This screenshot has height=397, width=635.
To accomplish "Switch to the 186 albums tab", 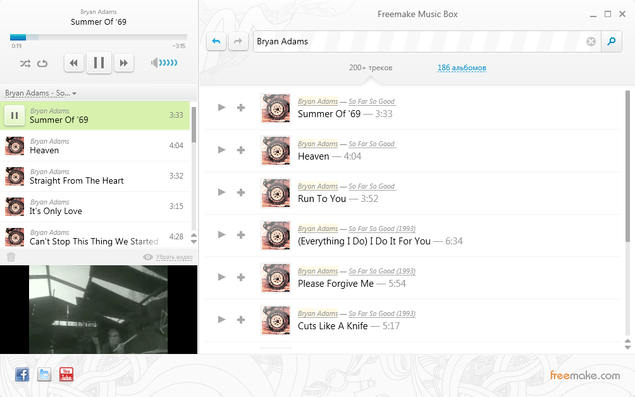I will [462, 68].
